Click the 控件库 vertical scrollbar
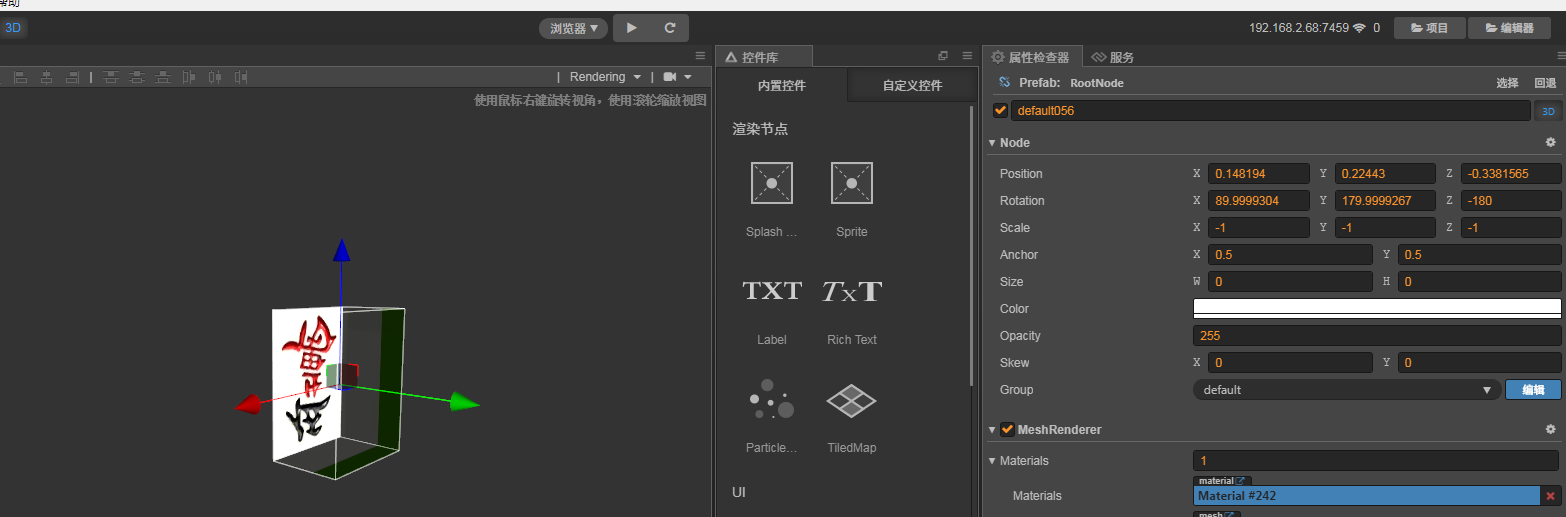Screen dimensions: 1566x517 972,246
